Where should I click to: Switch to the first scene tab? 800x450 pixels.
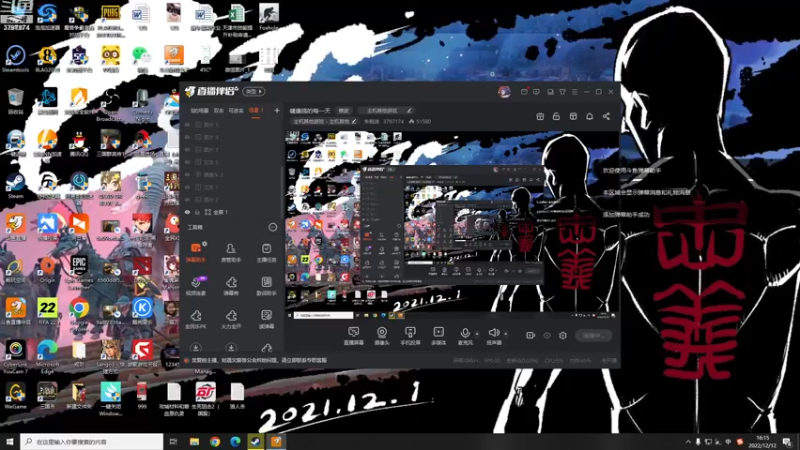point(199,111)
